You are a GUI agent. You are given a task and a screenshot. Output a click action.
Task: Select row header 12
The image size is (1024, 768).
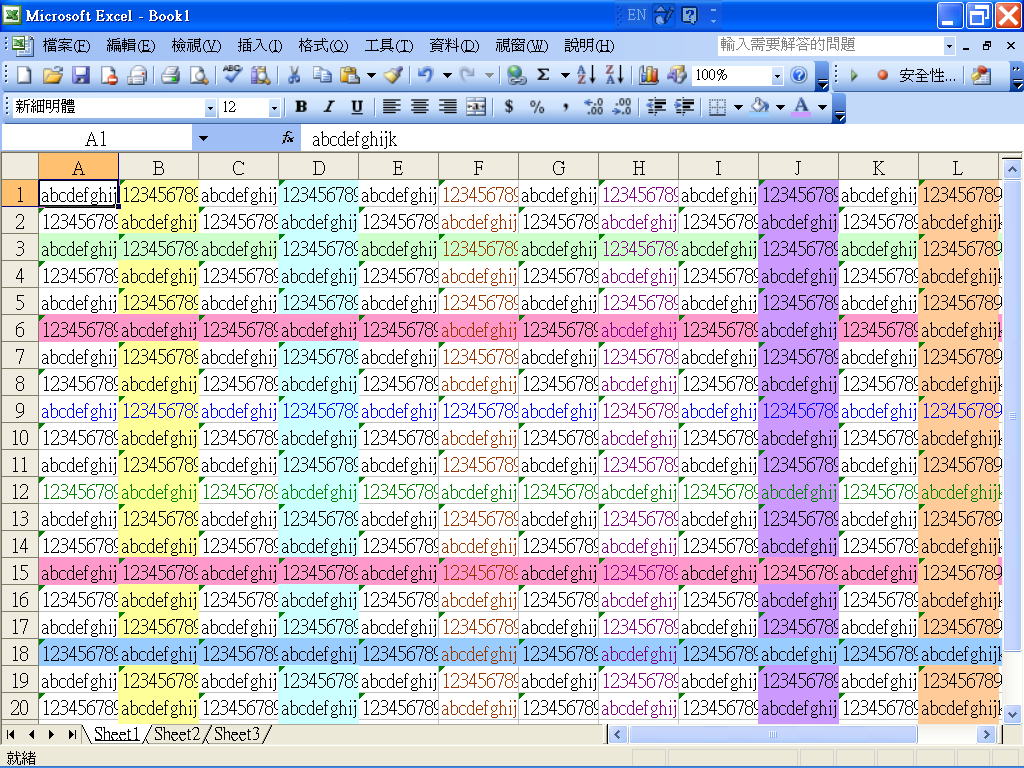click(20, 492)
